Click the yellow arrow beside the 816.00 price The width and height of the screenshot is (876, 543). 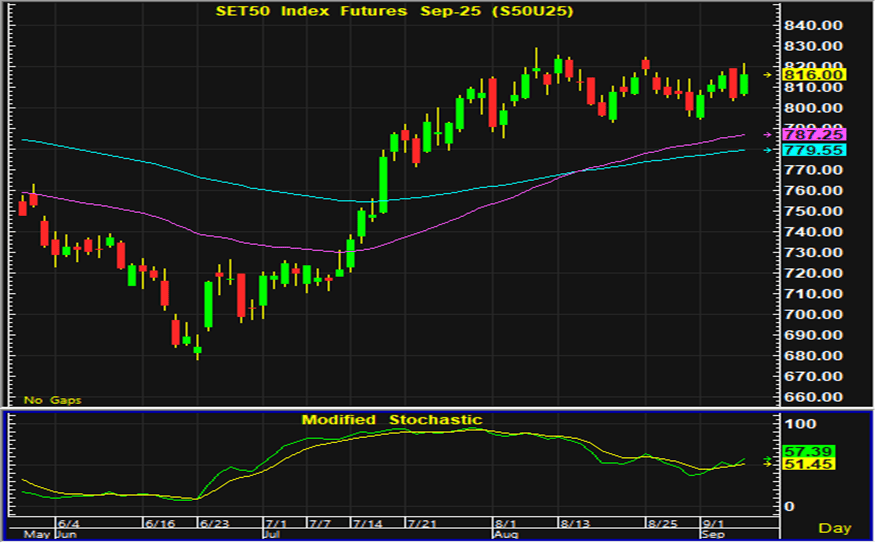tap(768, 75)
